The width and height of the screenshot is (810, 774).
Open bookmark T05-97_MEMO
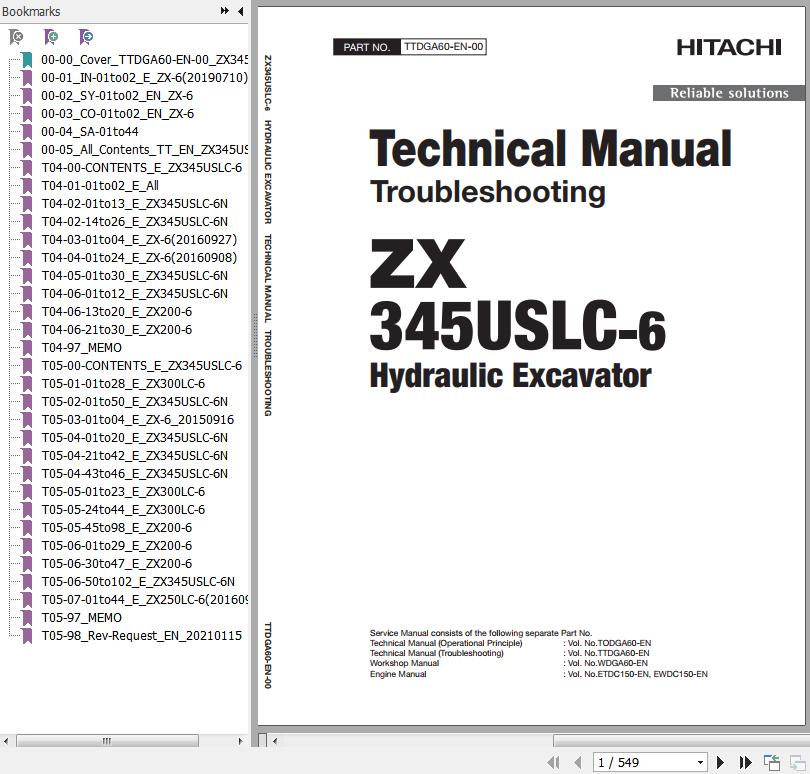coord(82,618)
